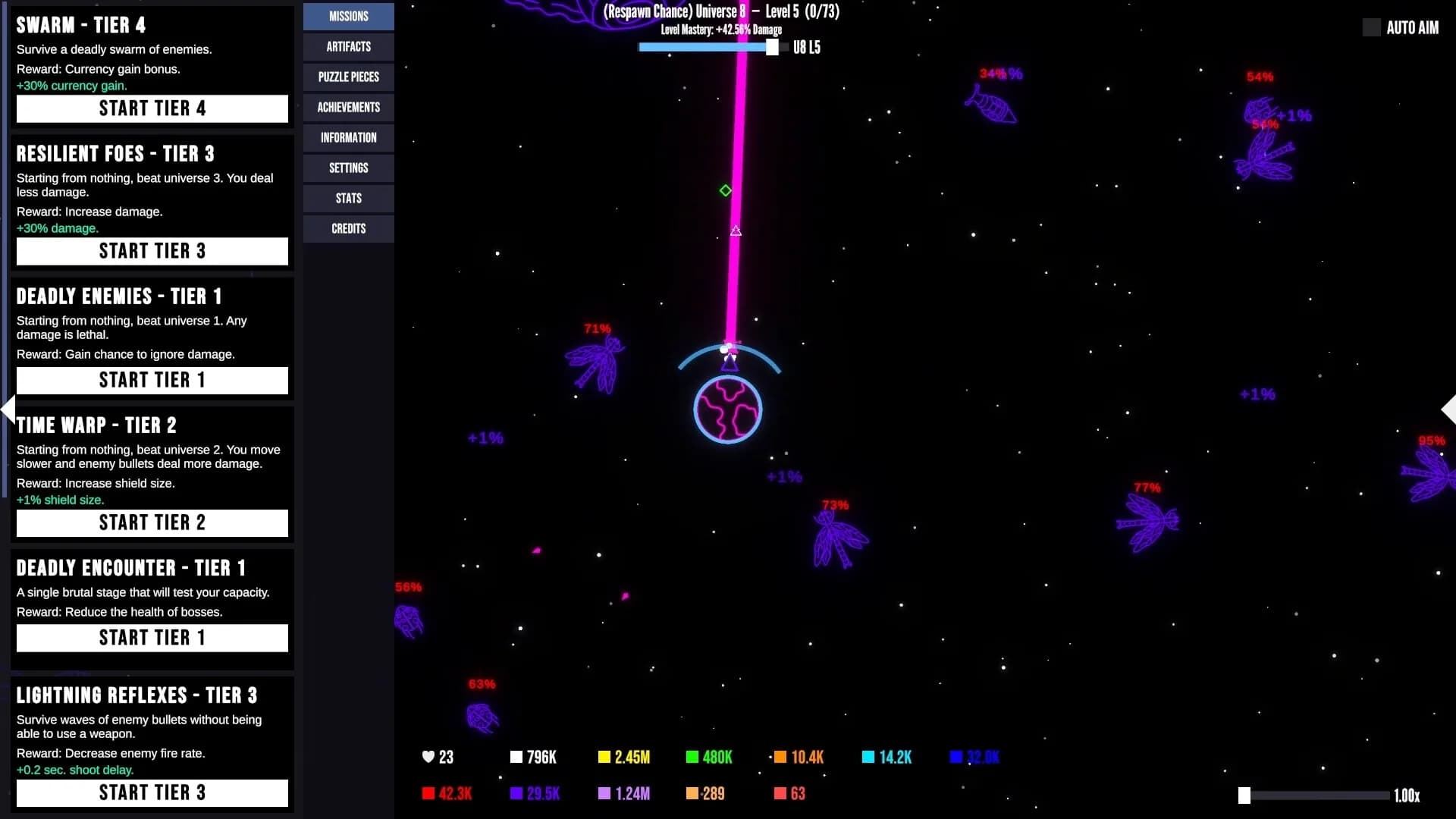The height and width of the screenshot is (819, 1456).
Task: Expand the right panel with arrow
Action: pyautogui.click(x=1448, y=409)
